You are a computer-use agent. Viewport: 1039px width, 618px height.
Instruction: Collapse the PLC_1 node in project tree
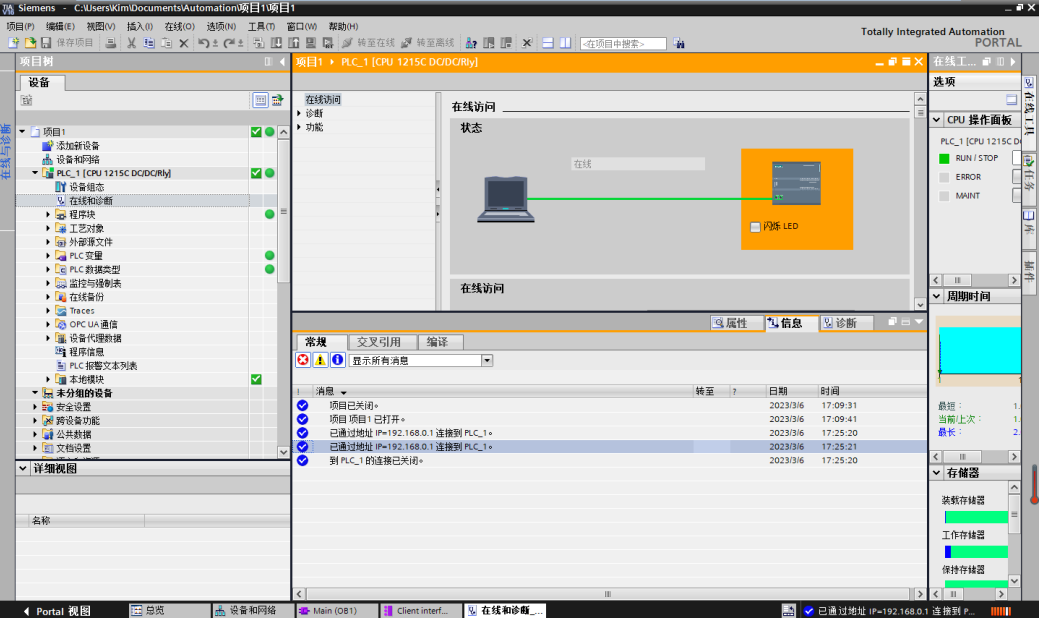coord(32,172)
